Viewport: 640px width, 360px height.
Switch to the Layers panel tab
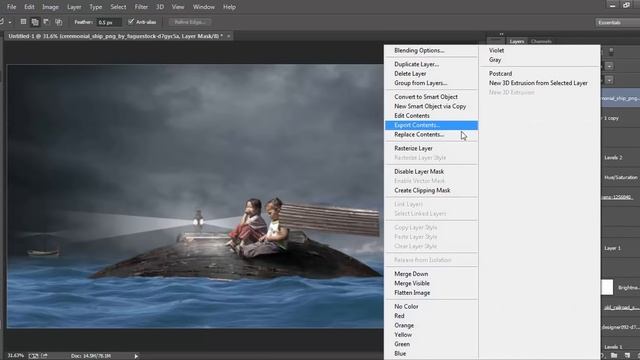pyautogui.click(x=517, y=42)
